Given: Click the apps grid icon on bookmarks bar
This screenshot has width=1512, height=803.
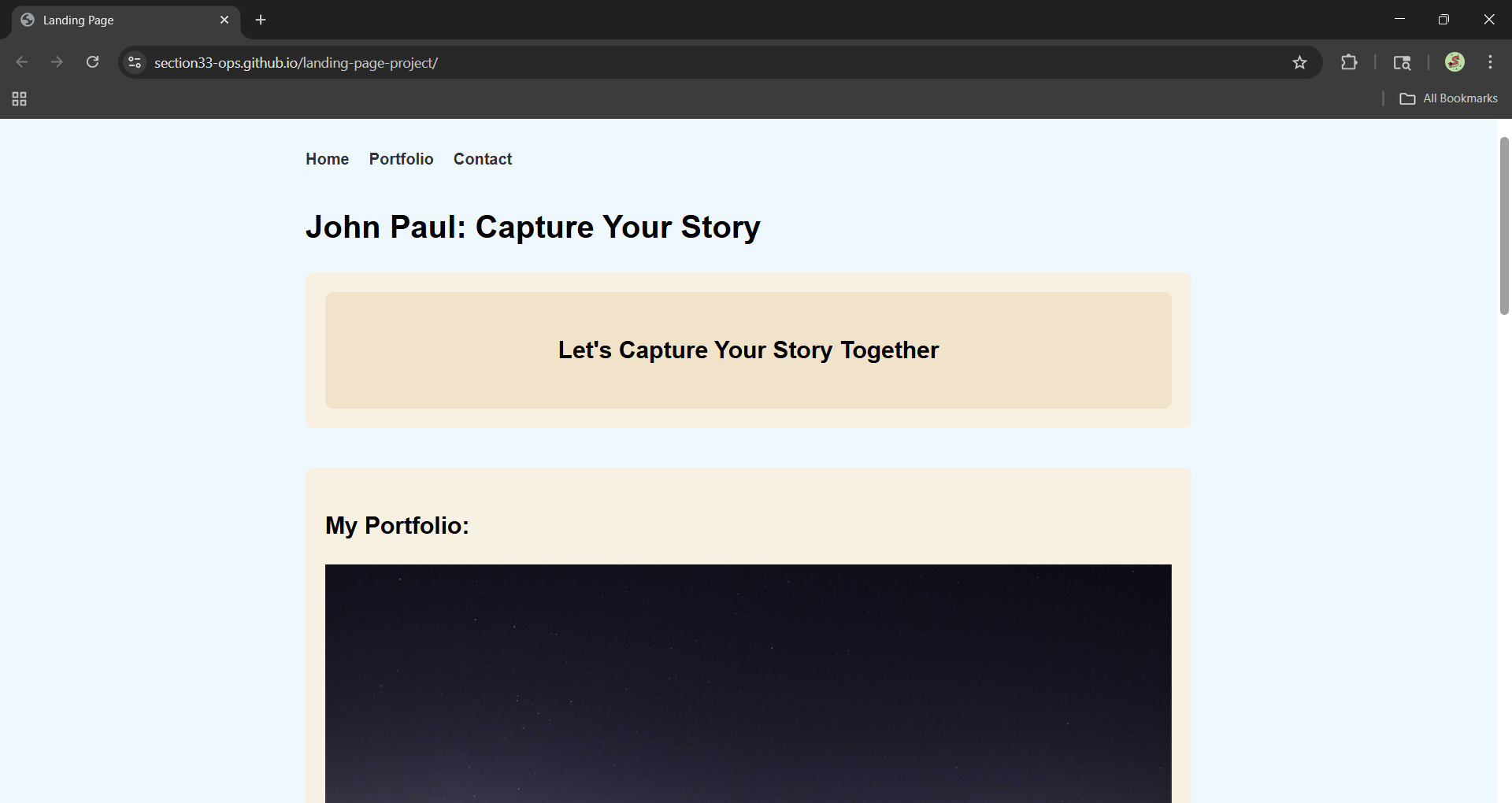Looking at the screenshot, I should coord(19,98).
